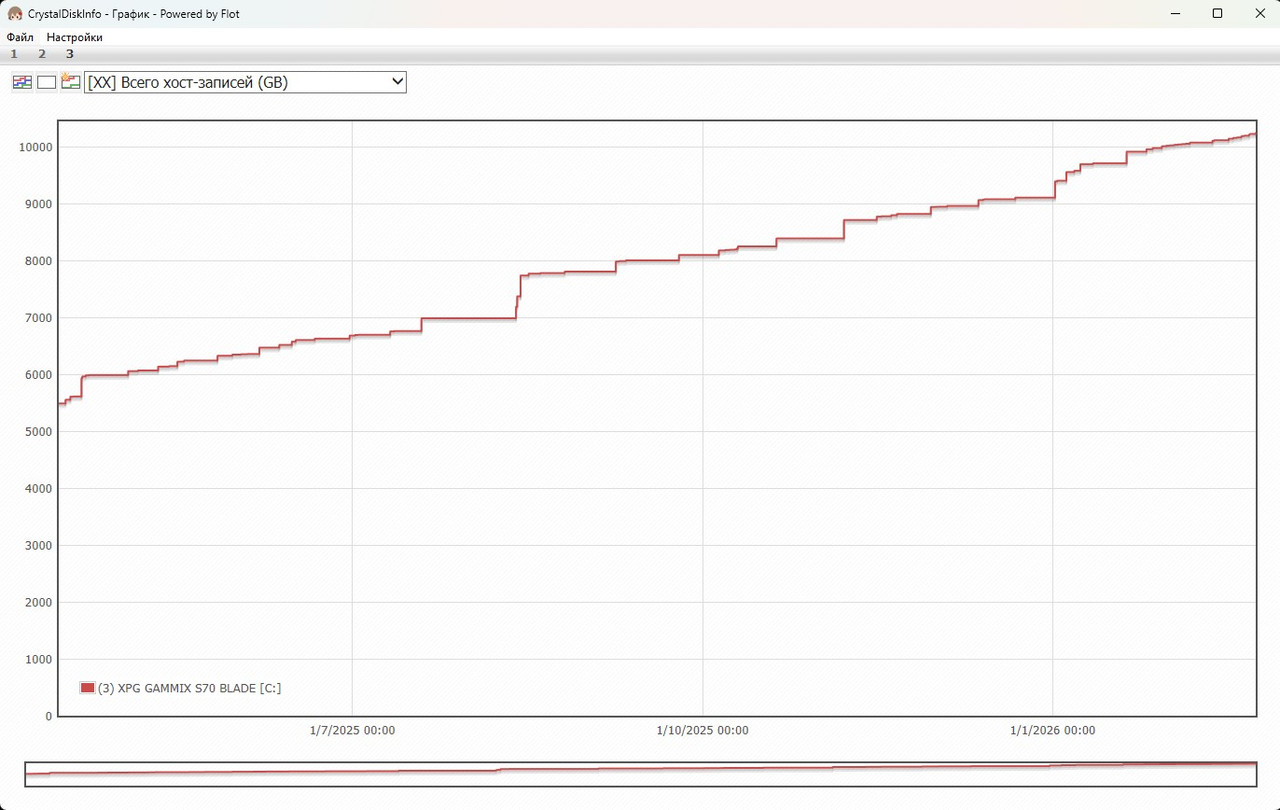Click the 'select all disks' graph icon
This screenshot has width=1280, height=810.
pos(22,82)
